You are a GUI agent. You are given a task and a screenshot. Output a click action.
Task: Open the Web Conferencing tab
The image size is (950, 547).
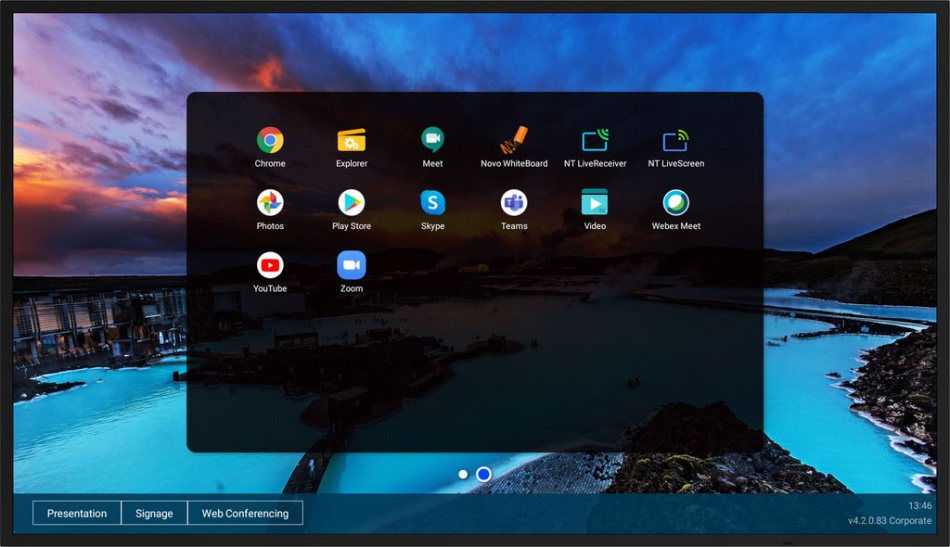(245, 513)
